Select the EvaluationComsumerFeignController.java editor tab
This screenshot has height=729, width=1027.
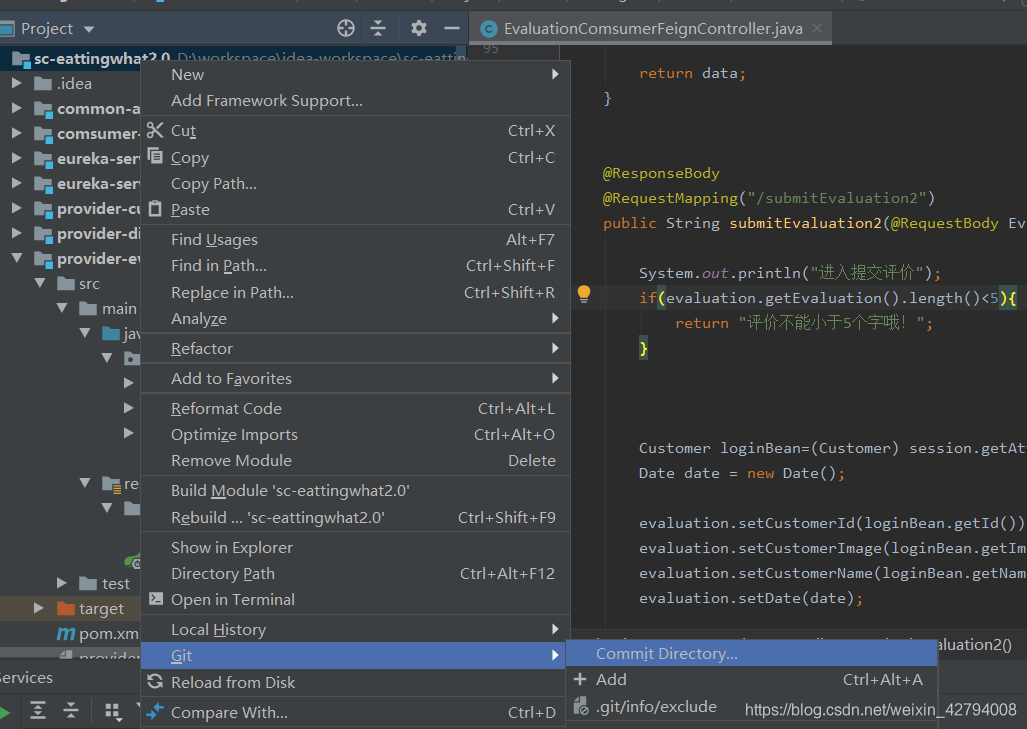(652, 29)
